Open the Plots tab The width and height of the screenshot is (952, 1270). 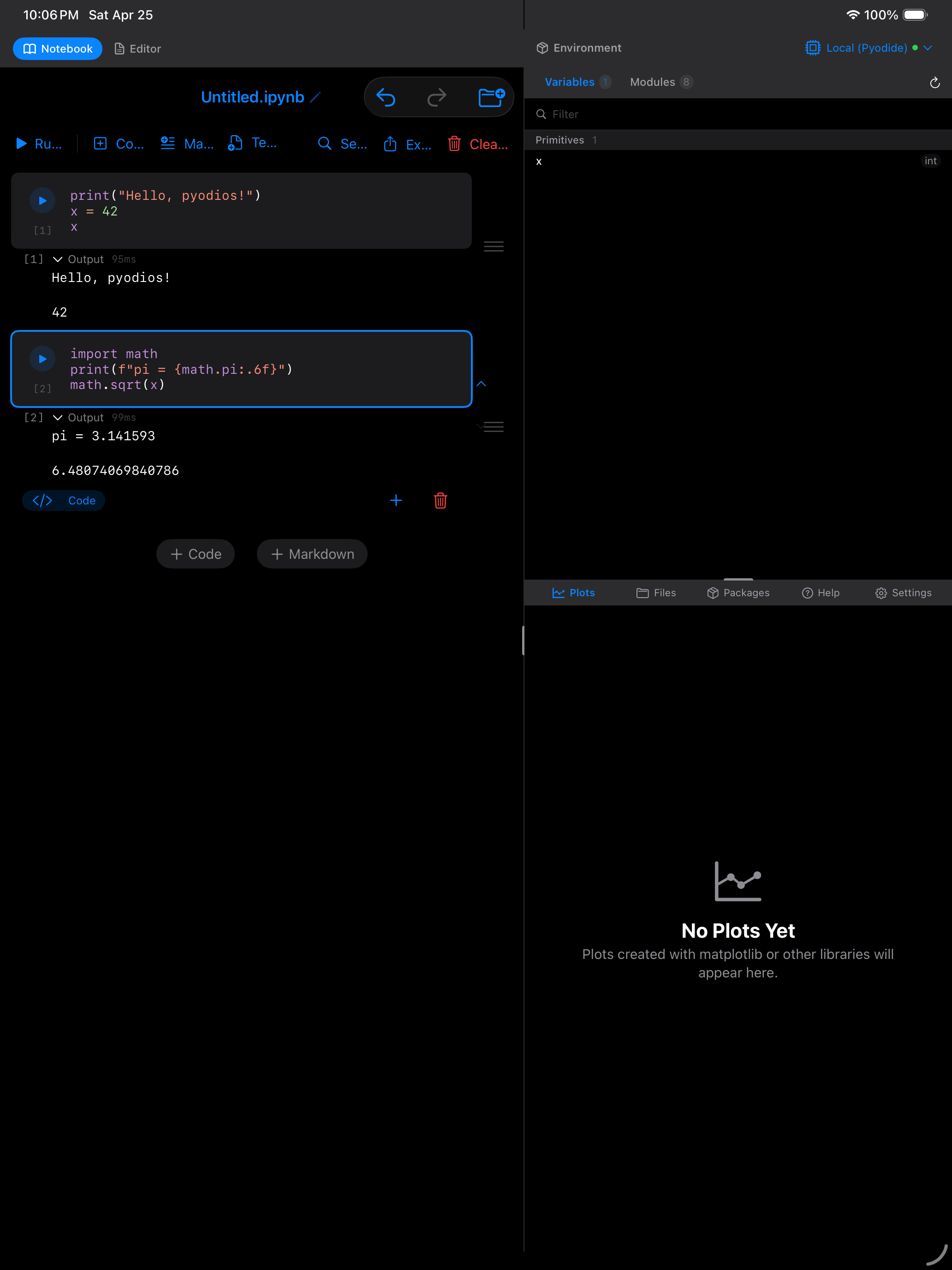click(573, 593)
